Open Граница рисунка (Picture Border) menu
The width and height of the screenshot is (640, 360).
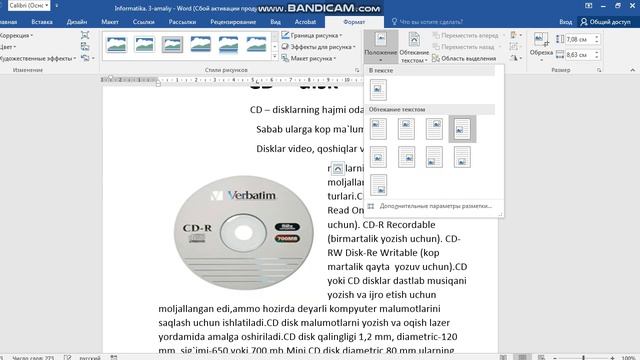312,36
